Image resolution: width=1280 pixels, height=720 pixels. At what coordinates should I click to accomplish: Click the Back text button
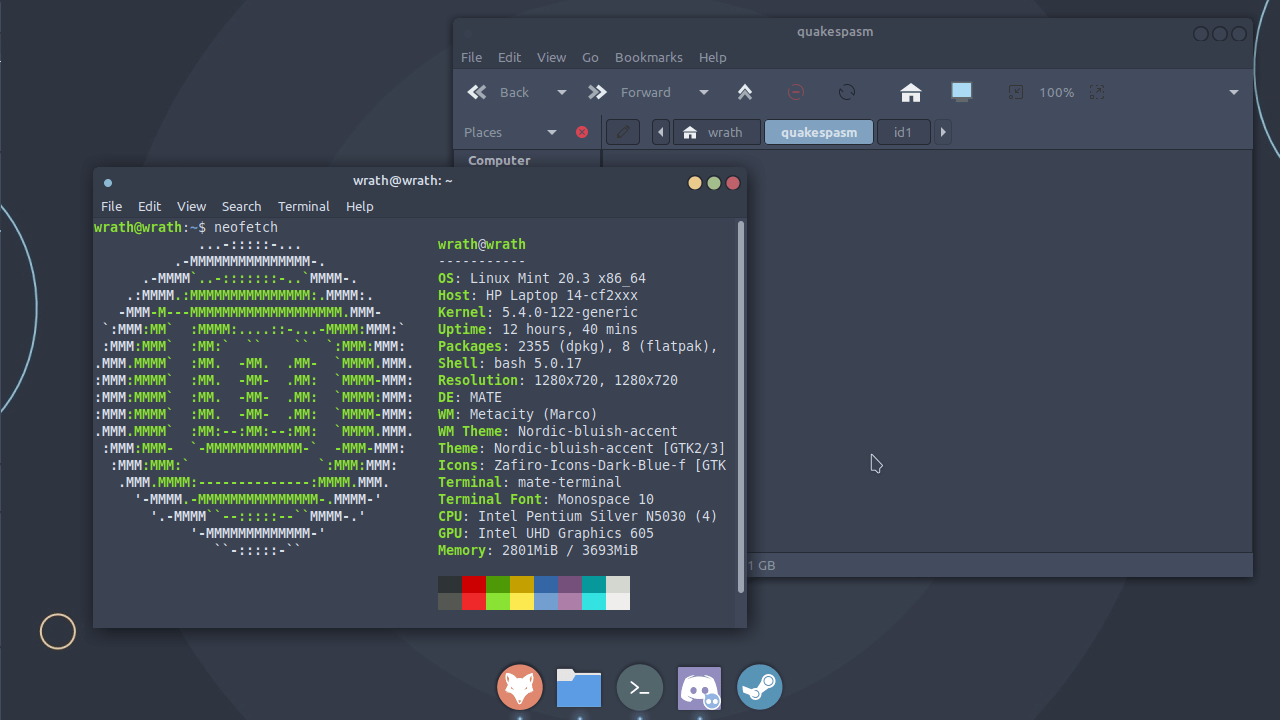(514, 92)
